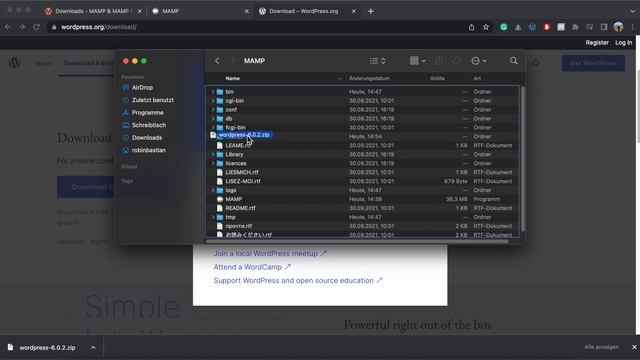Bookmark this page with star icon
Viewport: 640px width, 360px height.
486,27
